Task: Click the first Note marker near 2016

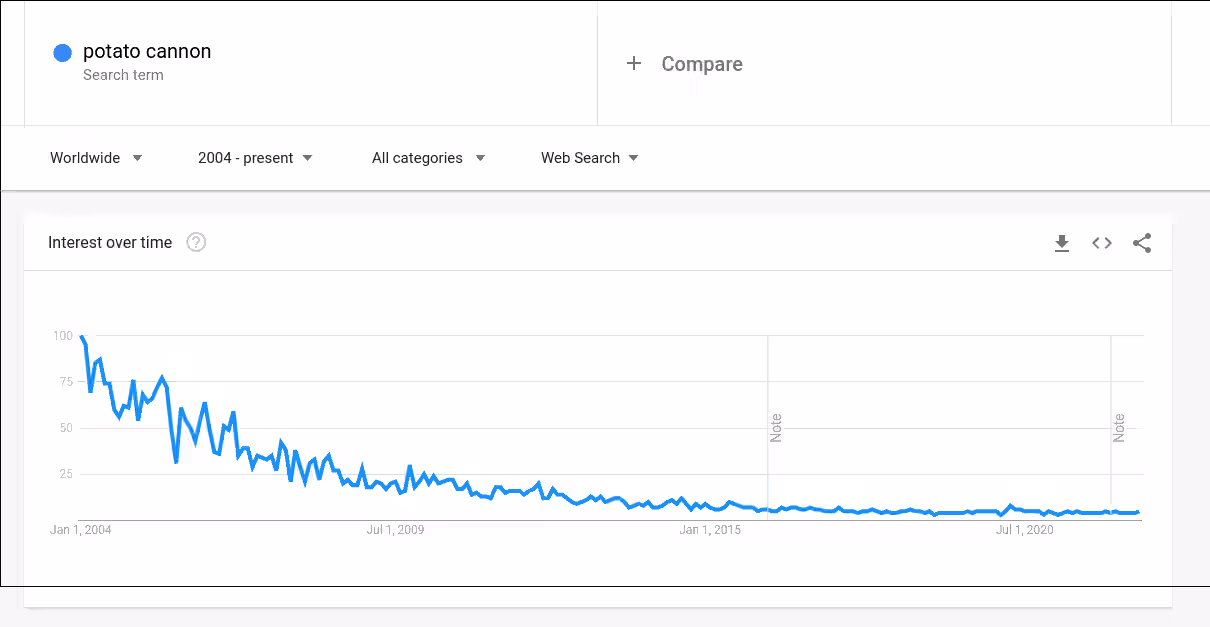Action: (x=776, y=428)
